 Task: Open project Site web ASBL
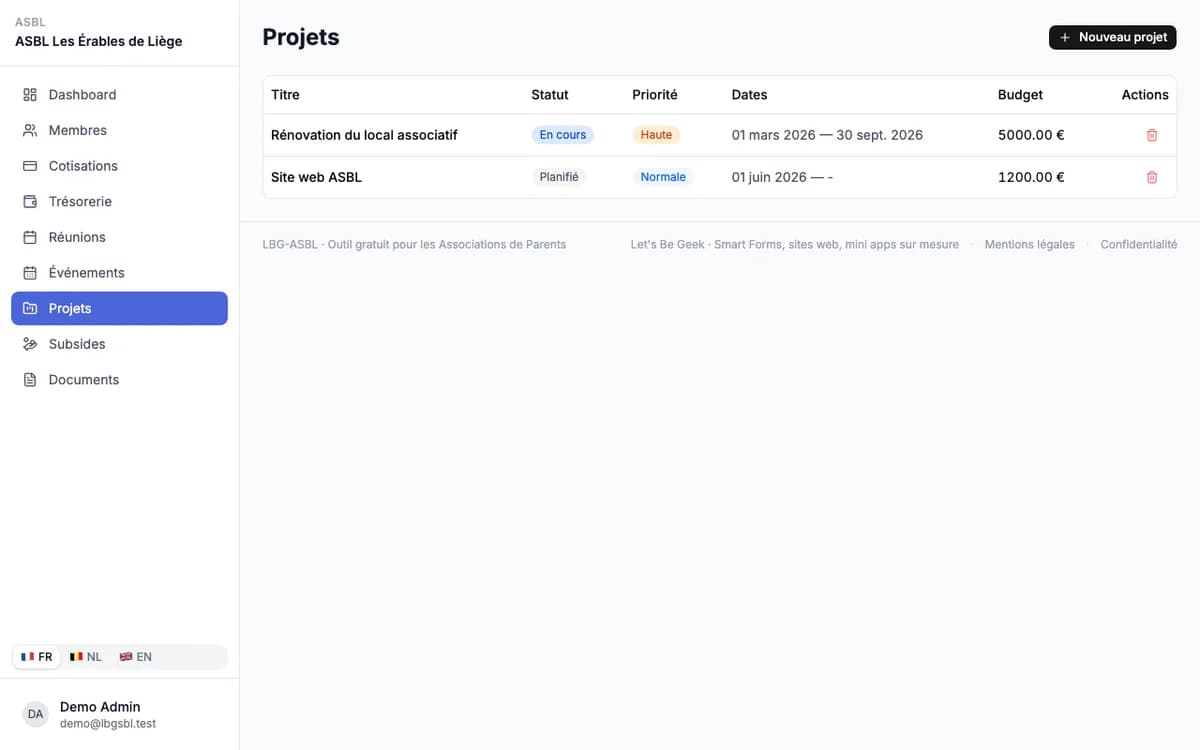[316, 177]
